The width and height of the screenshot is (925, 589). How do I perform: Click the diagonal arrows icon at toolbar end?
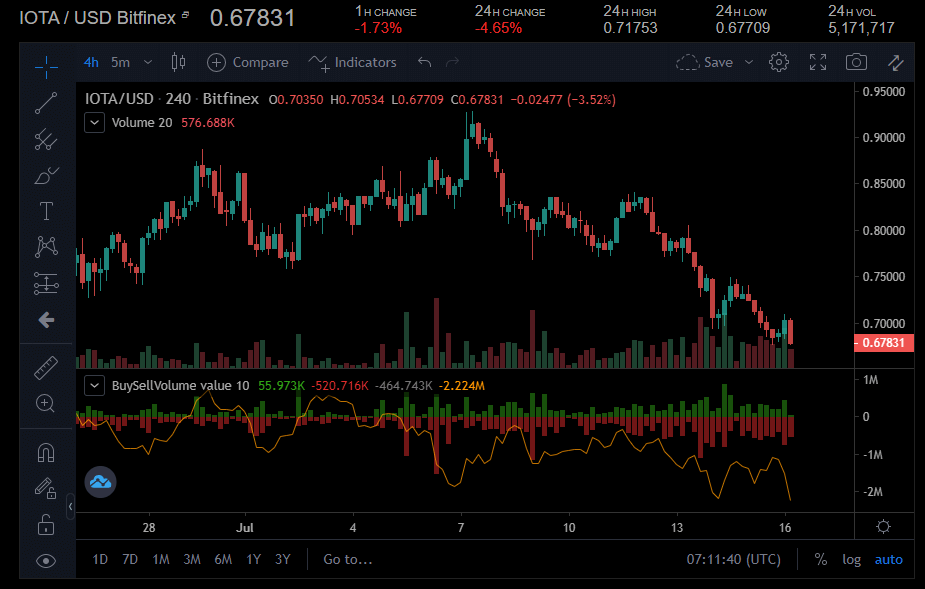point(896,62)
